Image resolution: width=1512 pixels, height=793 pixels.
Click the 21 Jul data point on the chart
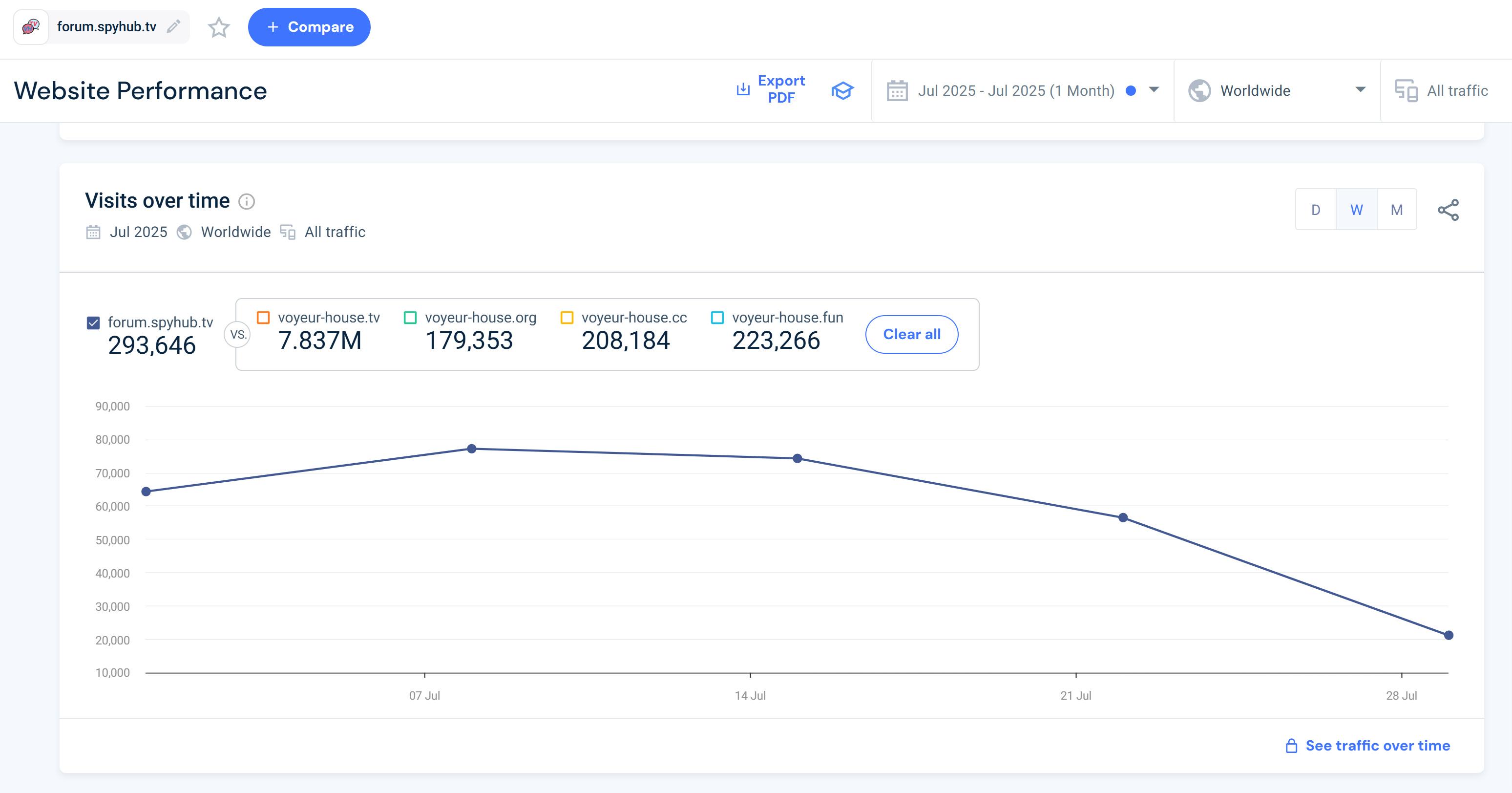tap(1123, 517)
